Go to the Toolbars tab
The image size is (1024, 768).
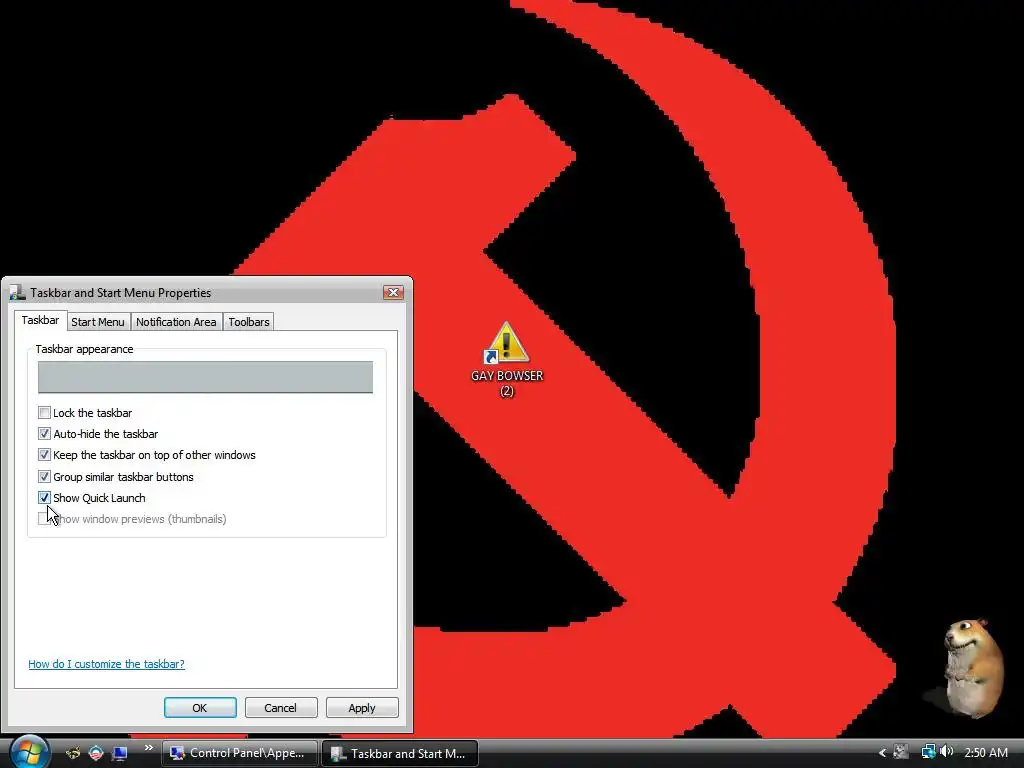click(x=249, y=322)
